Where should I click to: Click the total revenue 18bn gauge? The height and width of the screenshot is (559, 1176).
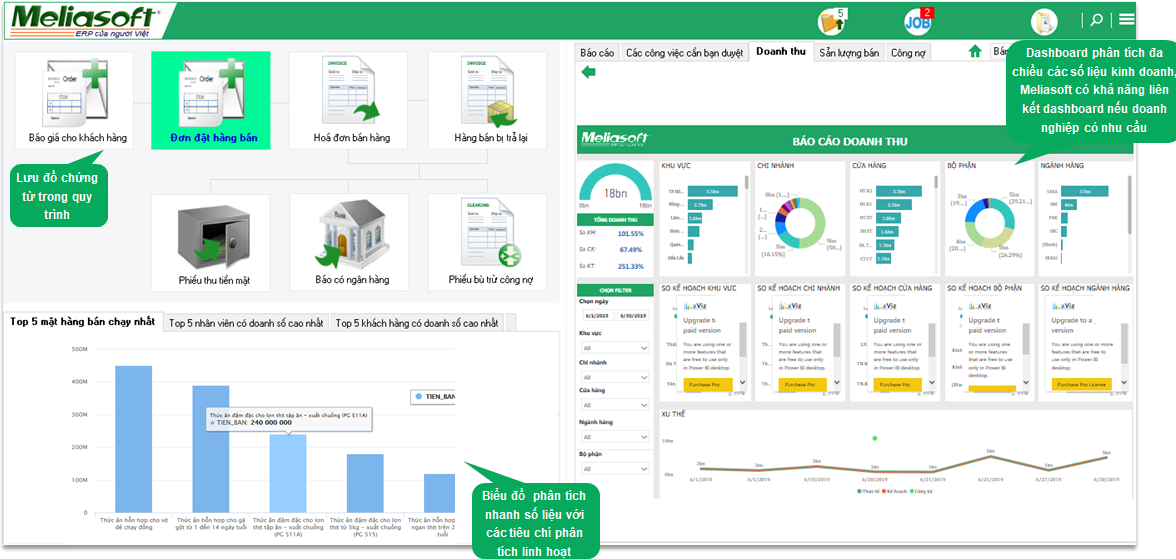point(616,186)
